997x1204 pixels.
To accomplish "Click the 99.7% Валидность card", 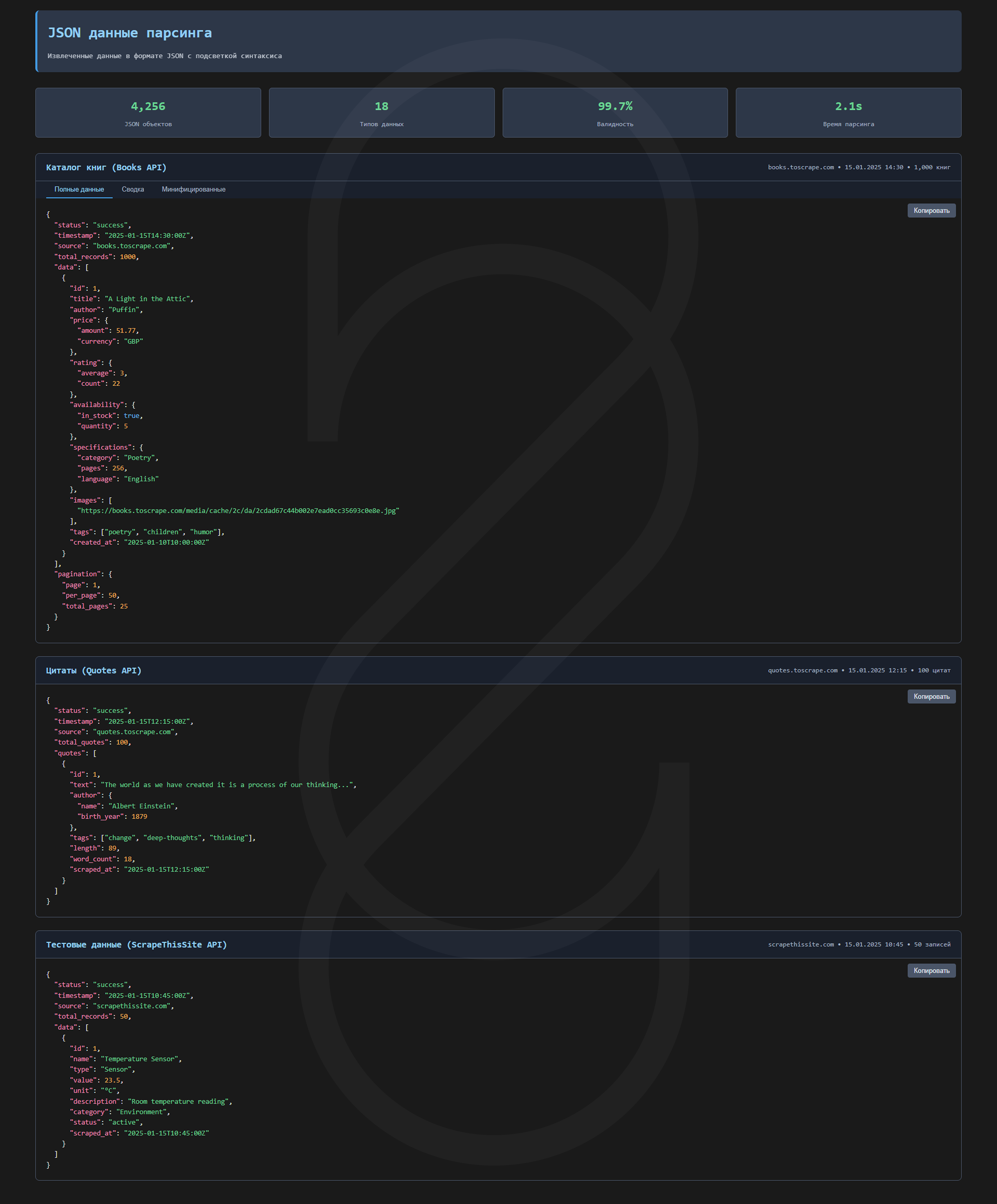I will tap(615, 112).
